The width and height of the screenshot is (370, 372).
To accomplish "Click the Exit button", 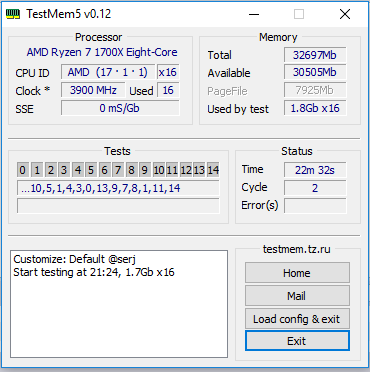I will point(297,341).
